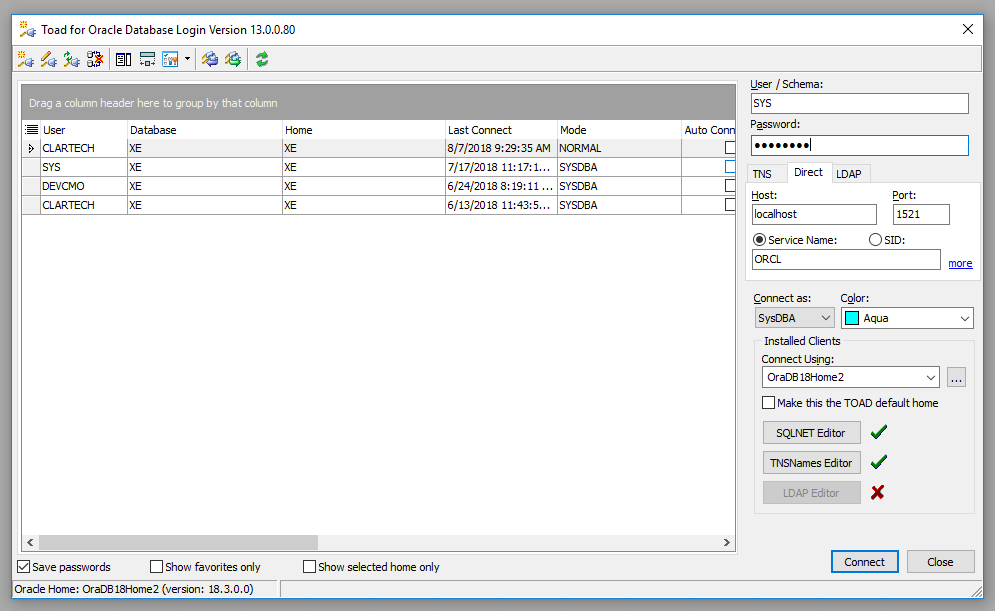
Task: Open the login options checklist icon
Action: click(170, 60)
